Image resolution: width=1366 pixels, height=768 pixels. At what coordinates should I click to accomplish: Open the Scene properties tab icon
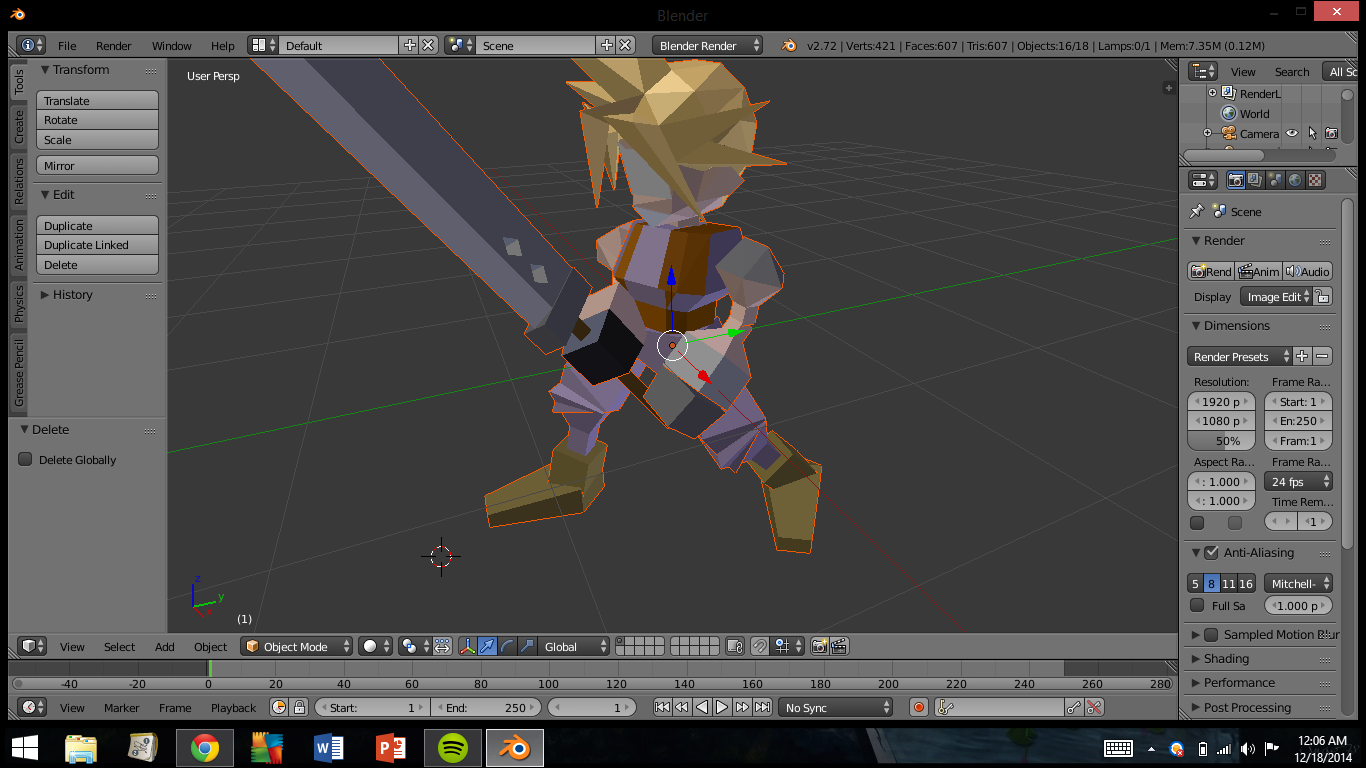[x=1275, y=181]
